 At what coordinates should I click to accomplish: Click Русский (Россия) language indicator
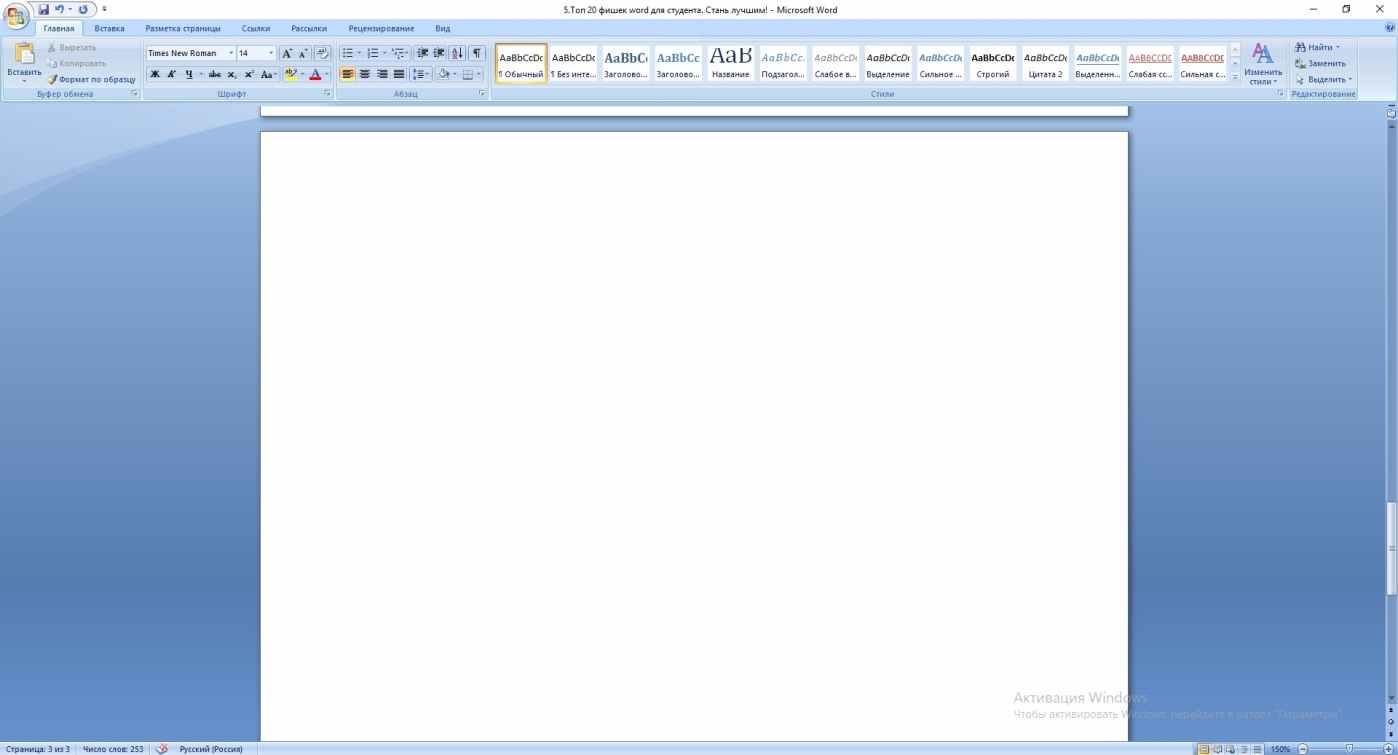[211, 748]
